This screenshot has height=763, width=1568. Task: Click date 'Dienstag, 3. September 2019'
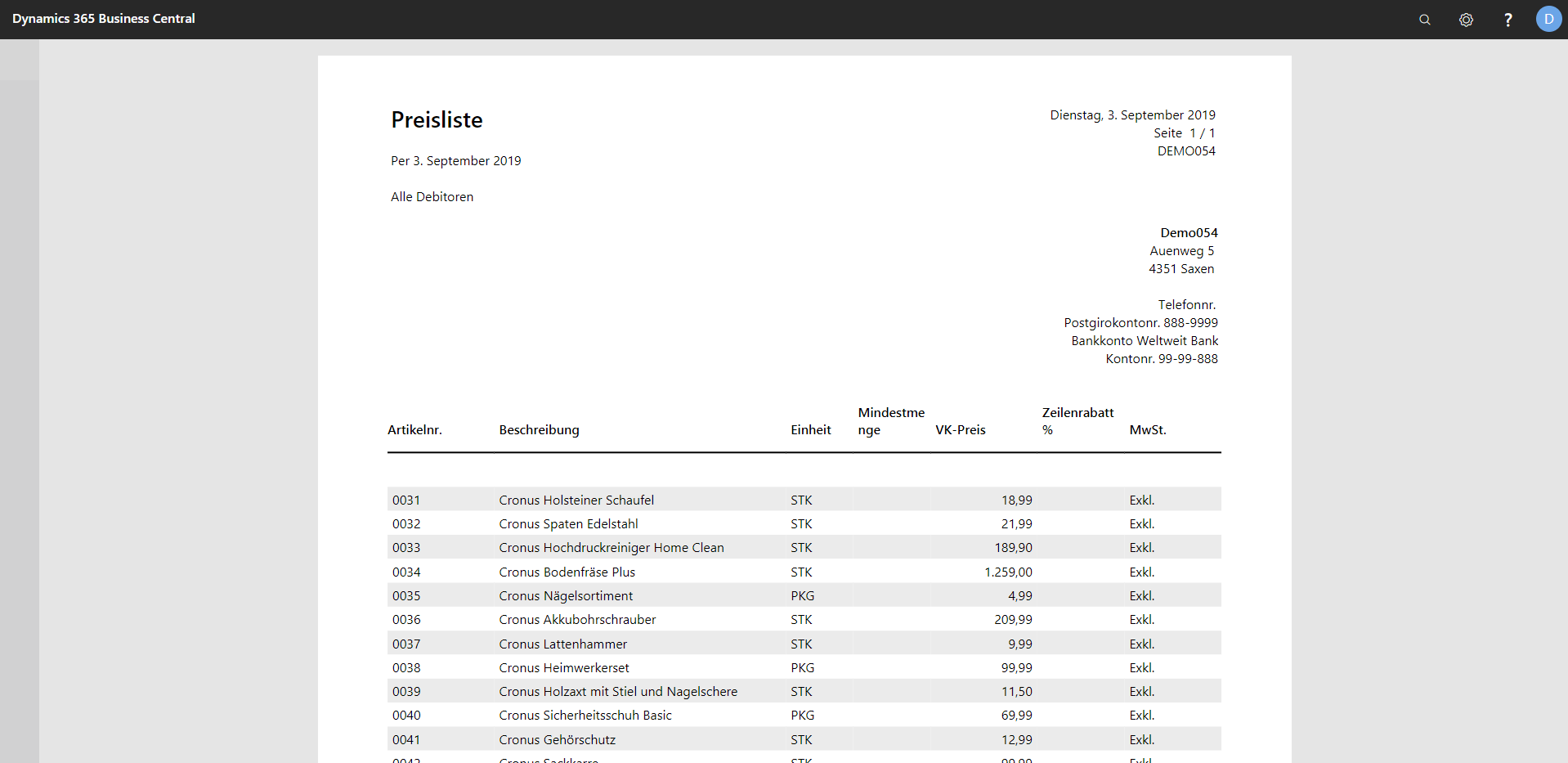click(1132, 115)
